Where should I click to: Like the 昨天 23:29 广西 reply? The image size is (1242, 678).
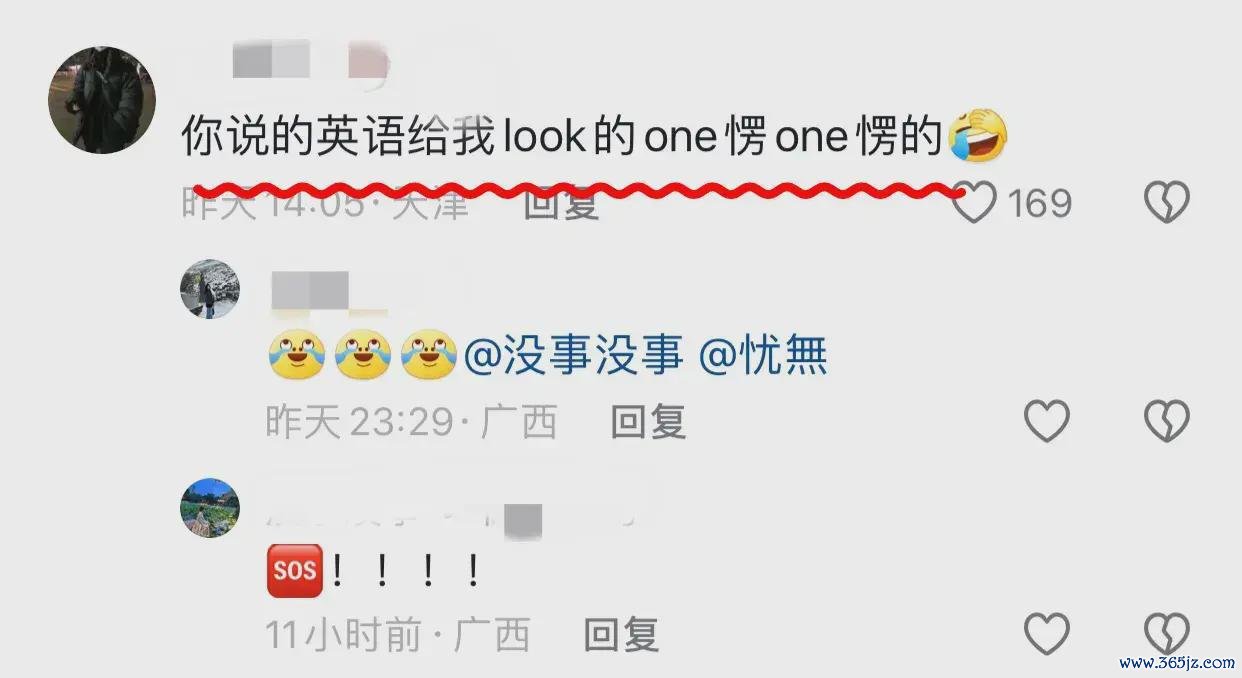point(1047,422)
